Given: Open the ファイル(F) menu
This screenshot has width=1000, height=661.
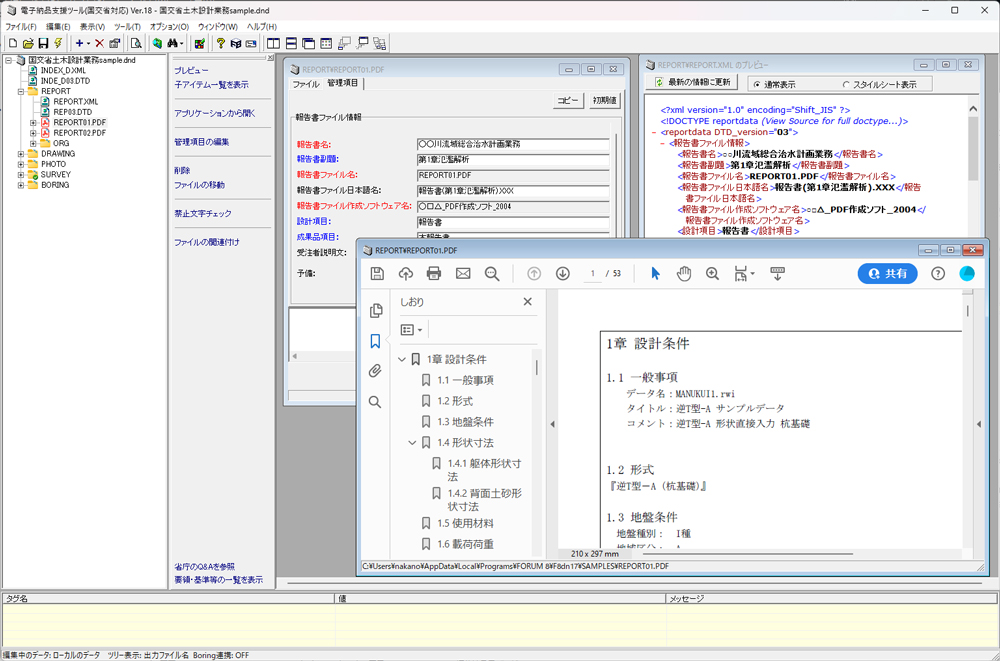Looking at the screenshot, I should click(x=21, y=27).
